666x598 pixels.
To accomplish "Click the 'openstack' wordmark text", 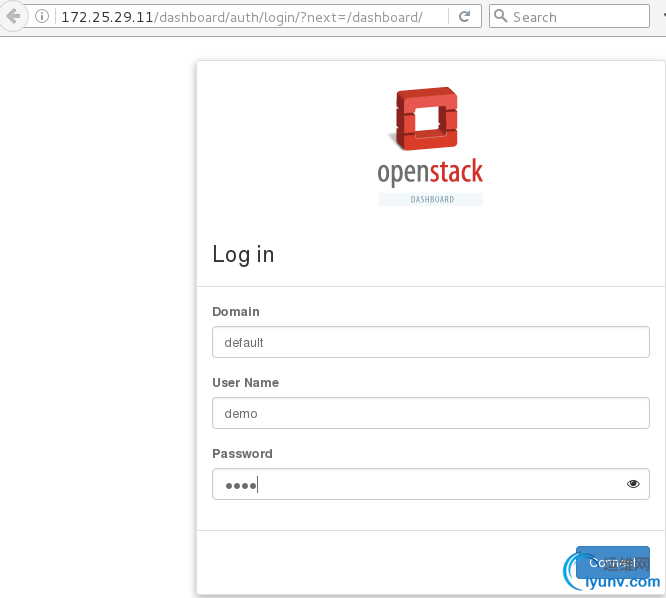I will pyautogui.click(x=430, y=172).
